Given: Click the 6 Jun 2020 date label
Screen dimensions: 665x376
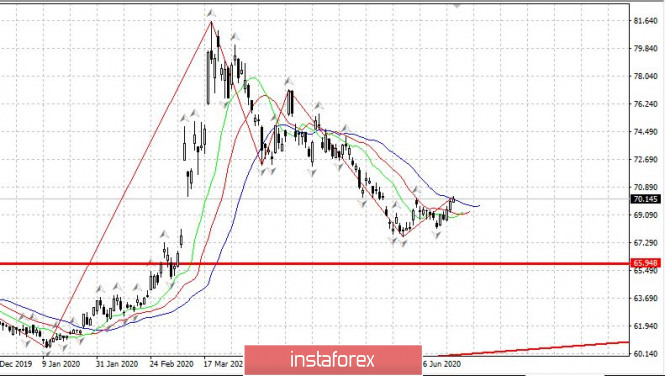Looking at the screenshot, I should click(441, 364).
